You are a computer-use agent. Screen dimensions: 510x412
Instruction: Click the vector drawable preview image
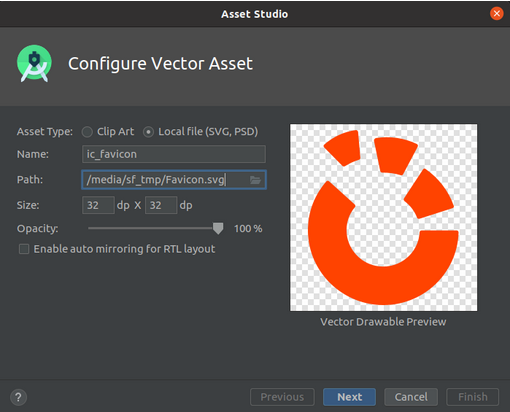pos(383,218)
